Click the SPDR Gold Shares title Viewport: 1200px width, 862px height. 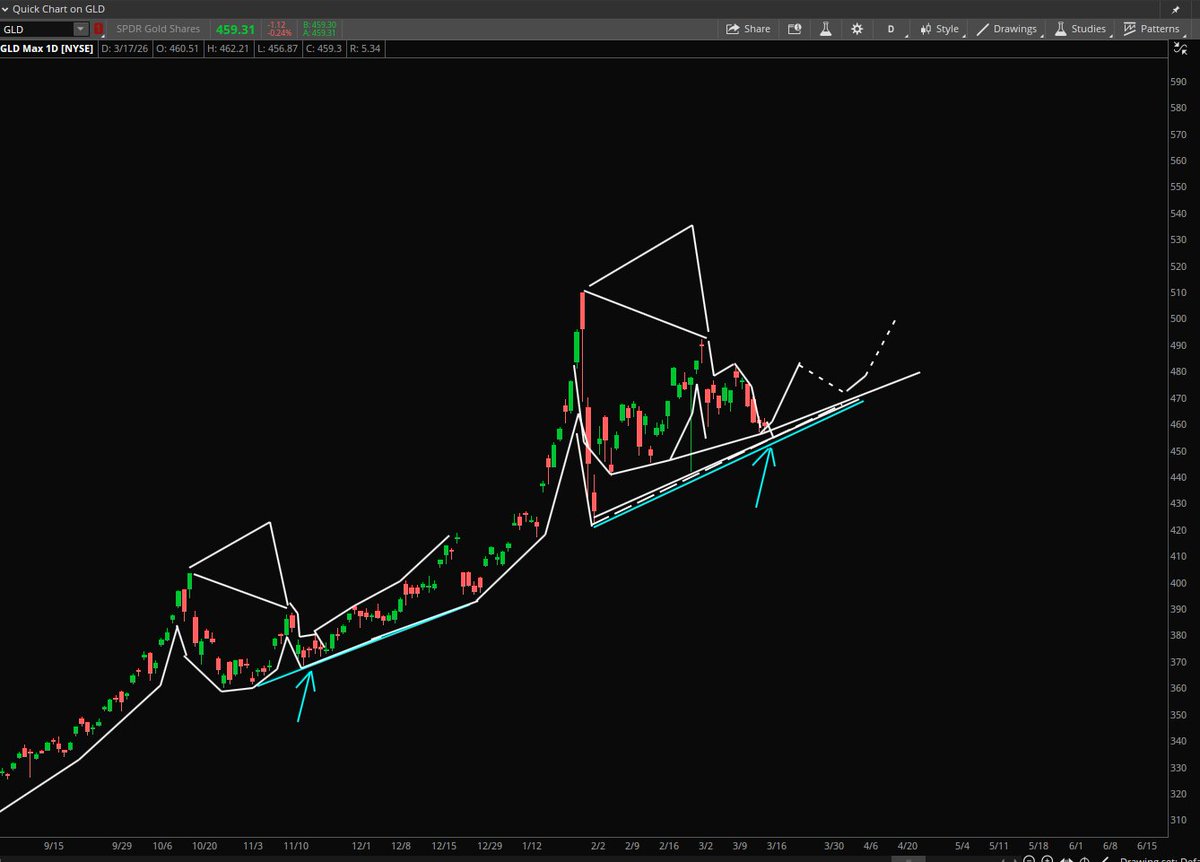click(x=160, y=29)
